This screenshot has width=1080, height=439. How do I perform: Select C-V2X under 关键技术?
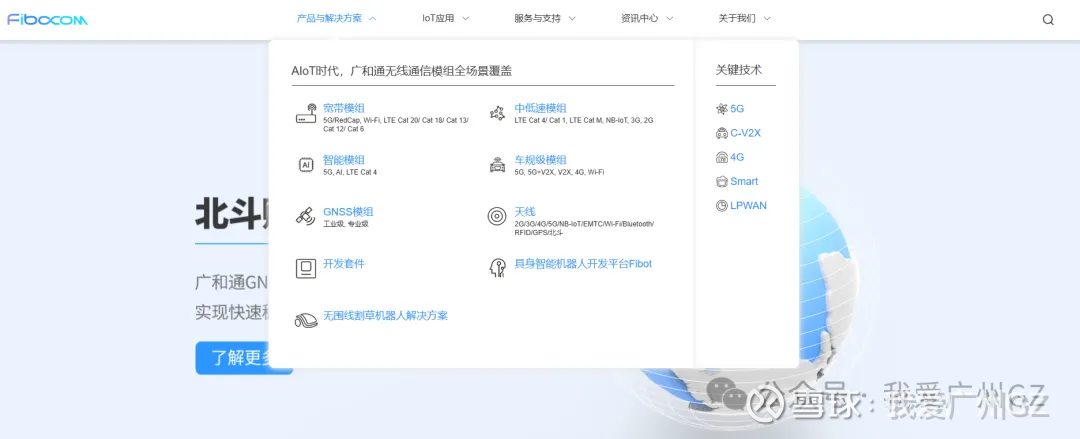pyautogui.click(x=745, y=133)
